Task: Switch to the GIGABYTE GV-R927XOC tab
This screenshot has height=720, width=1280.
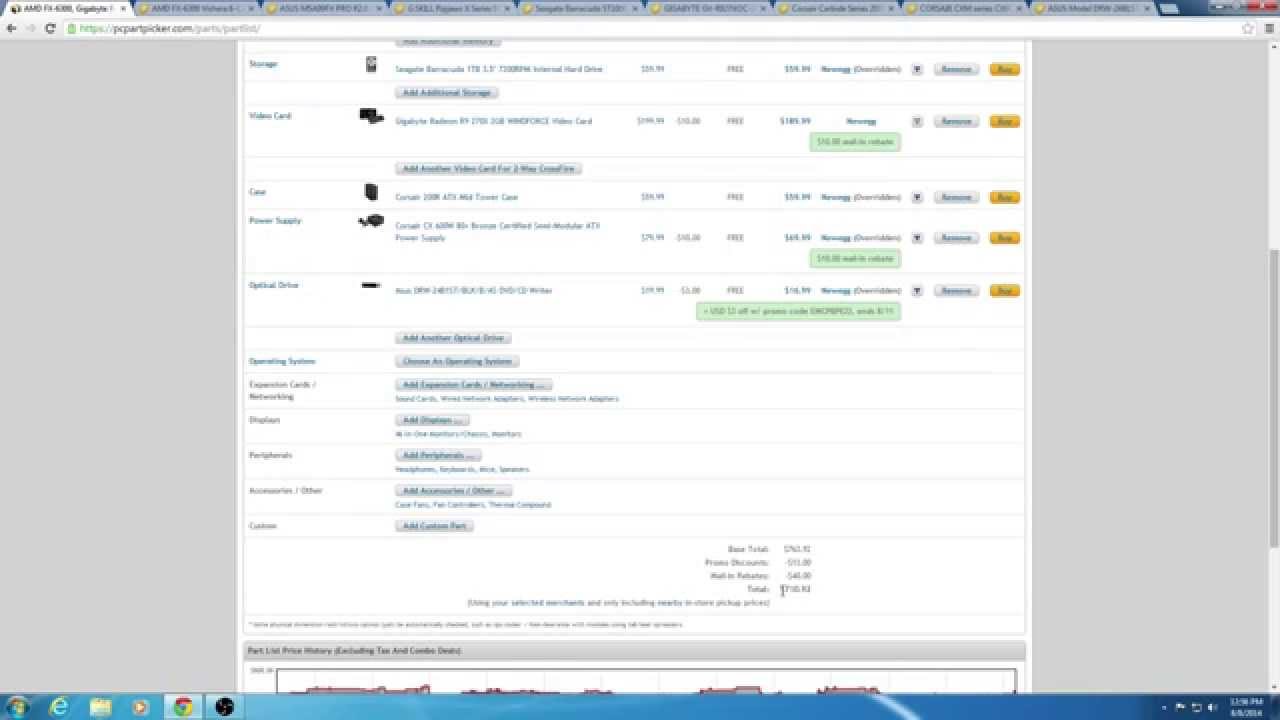Action: (707, 8)
